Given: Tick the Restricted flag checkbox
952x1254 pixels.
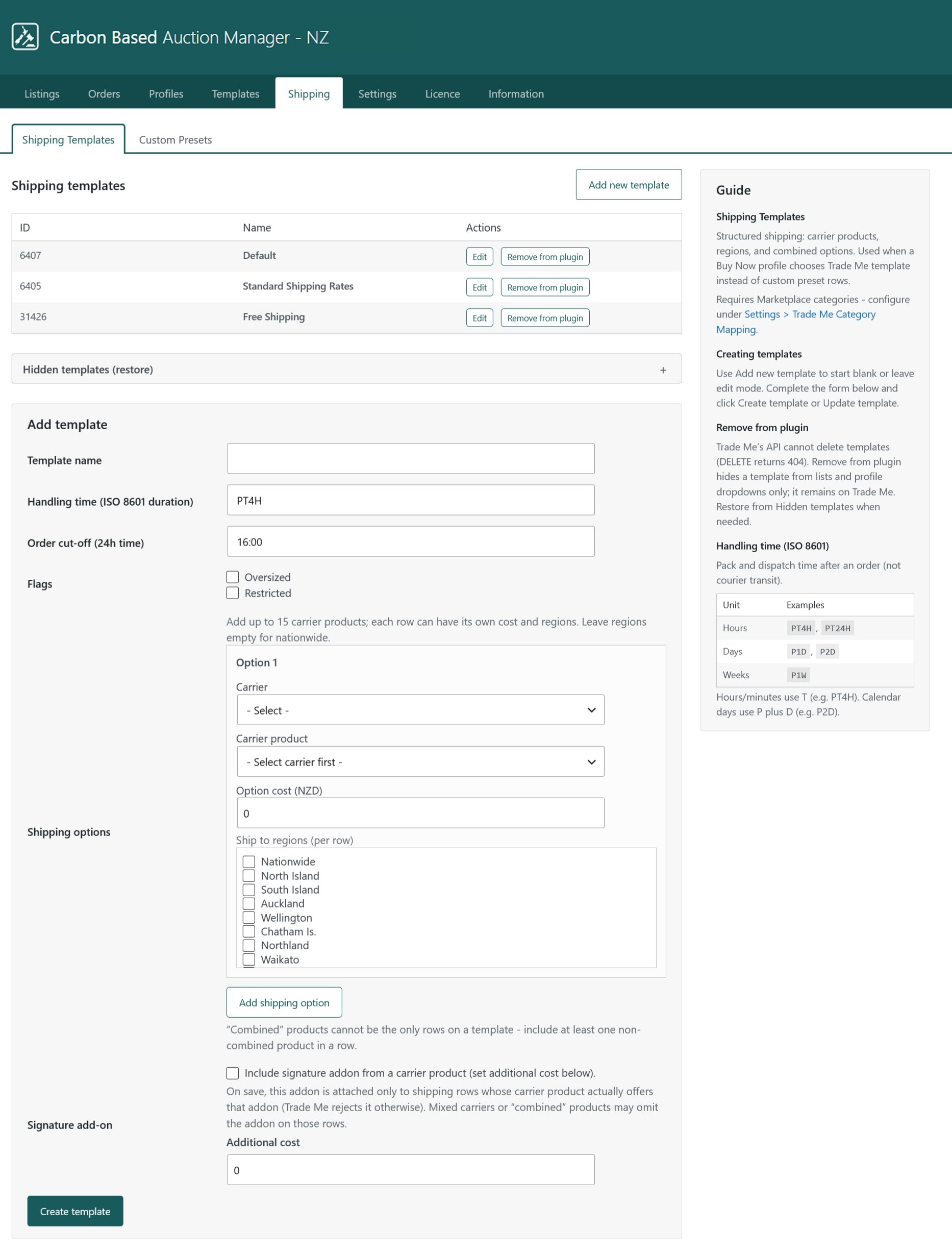Looking at the screenshot, I should (x=232, y=593).
